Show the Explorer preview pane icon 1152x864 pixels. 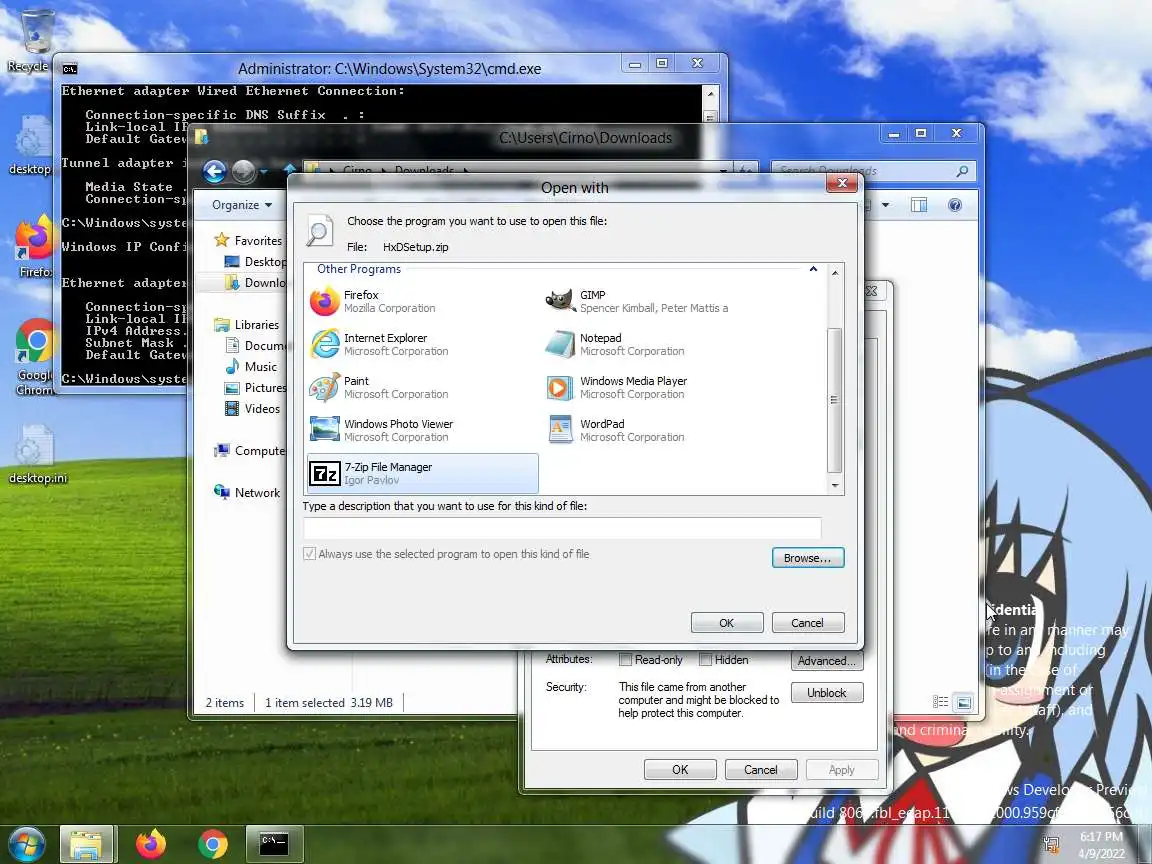click(919, 205)
